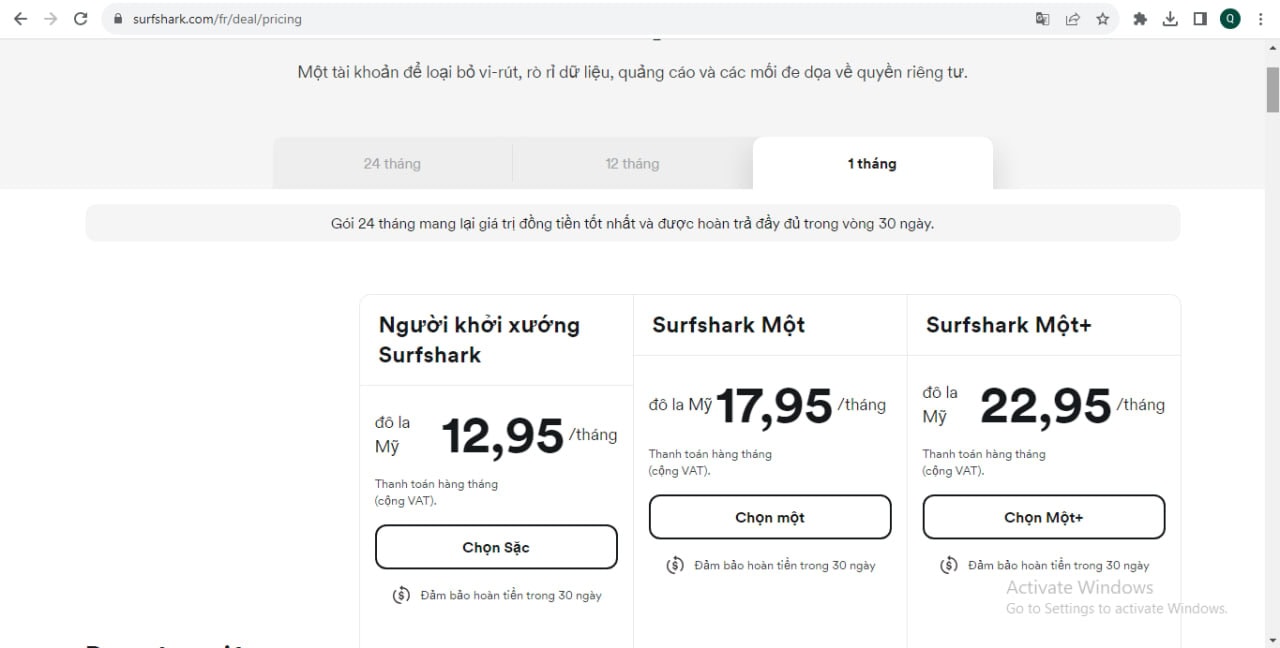Screen dimensions: 1280x648
Task: Open the browser downloads icon
Action: (1170, 19)
